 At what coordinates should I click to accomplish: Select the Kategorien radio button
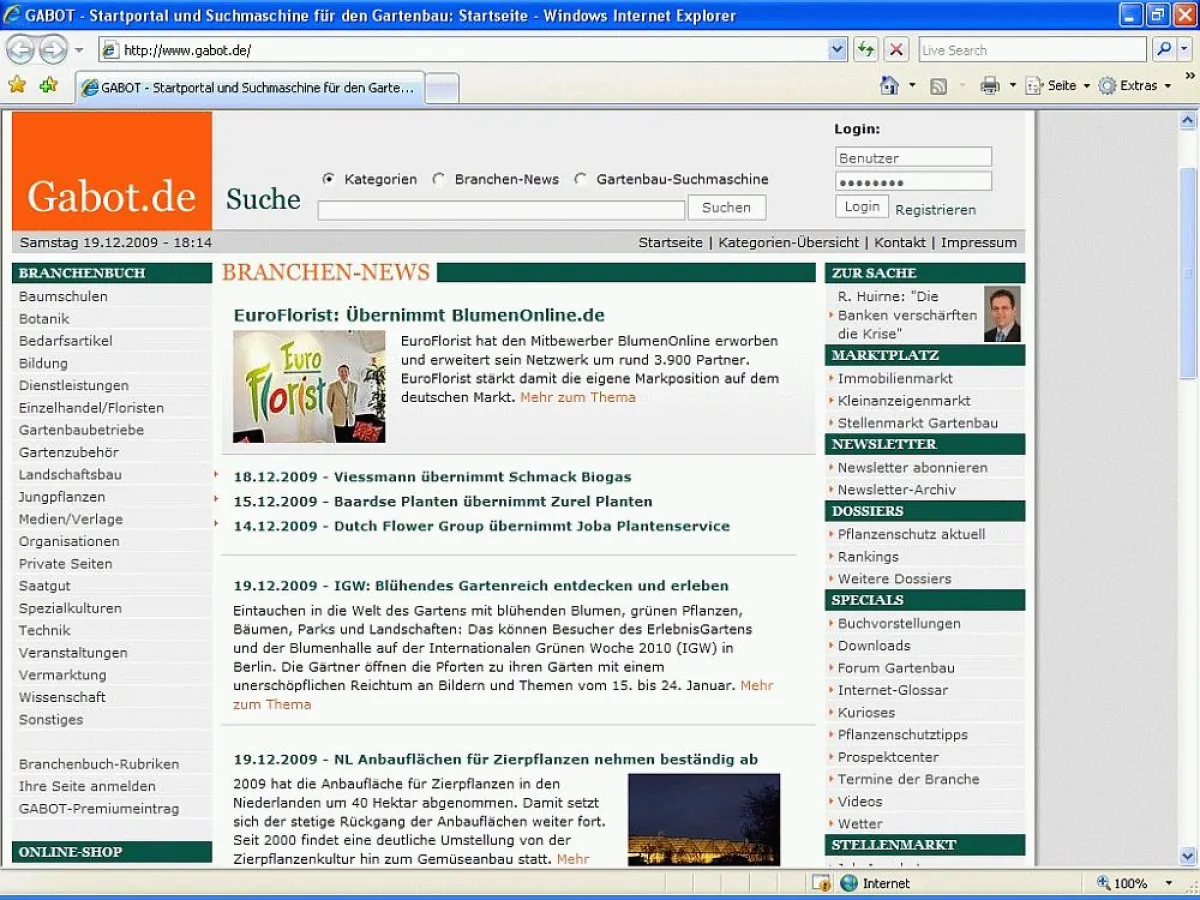click(x=329, y=180)
